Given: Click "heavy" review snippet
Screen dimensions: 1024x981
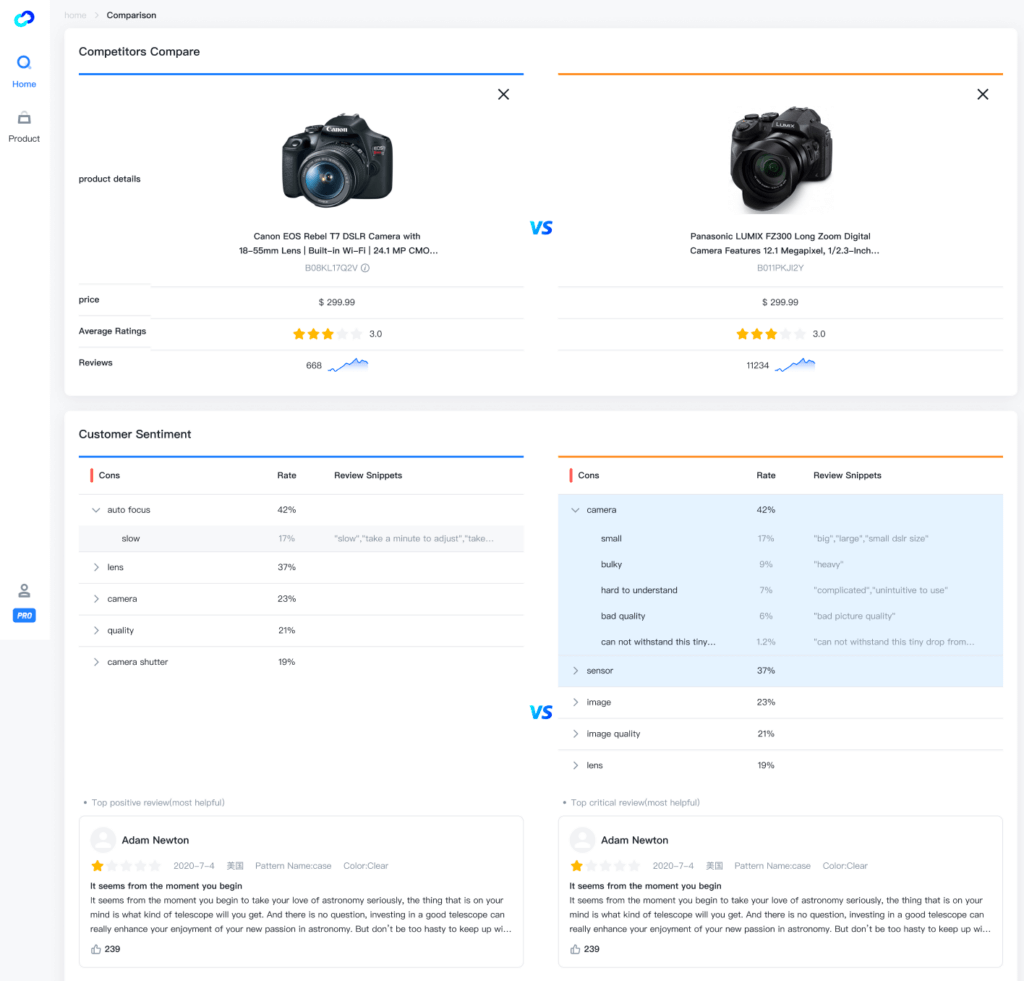Looking at the screenshot, I should (x=828, y=564).
